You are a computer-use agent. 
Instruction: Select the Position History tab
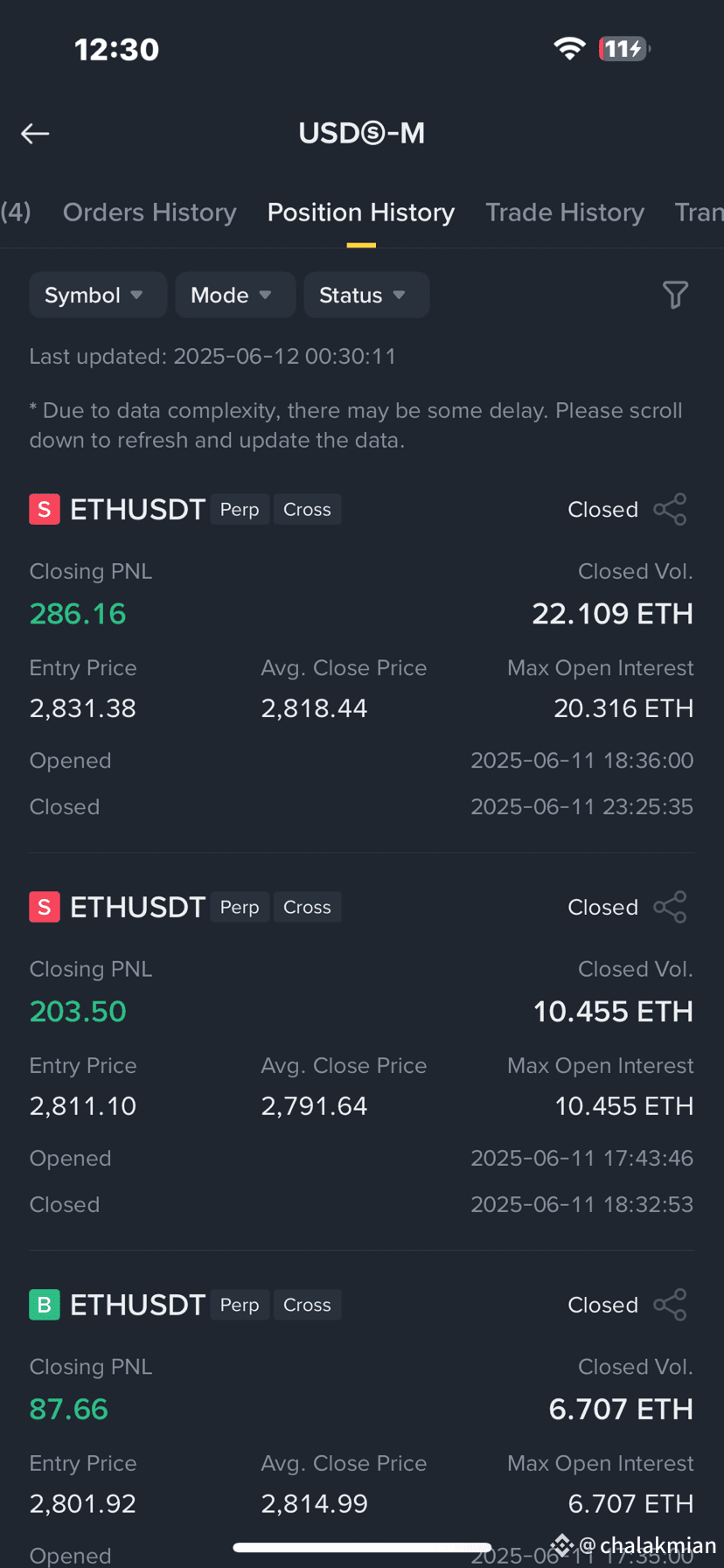coord(361,213)
